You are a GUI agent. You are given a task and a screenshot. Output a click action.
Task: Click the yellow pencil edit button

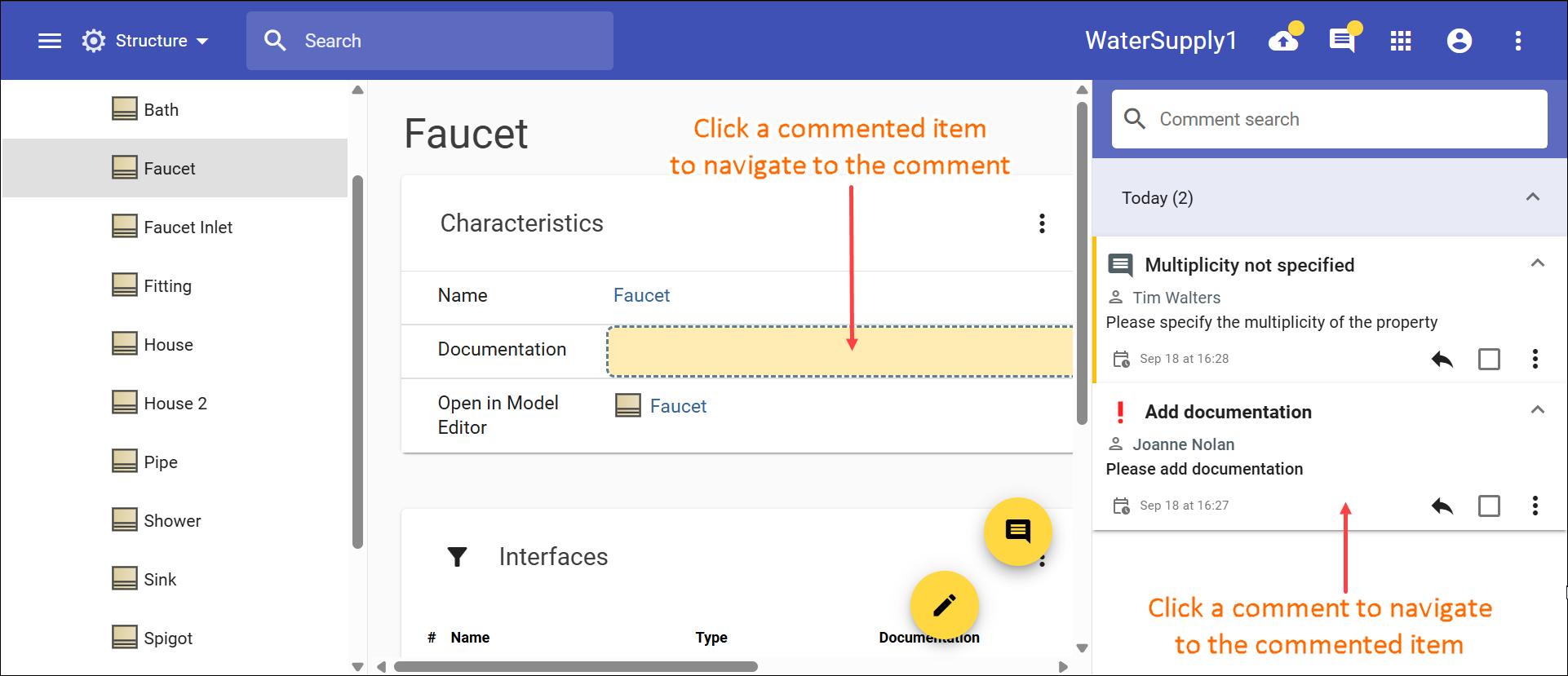944,605
